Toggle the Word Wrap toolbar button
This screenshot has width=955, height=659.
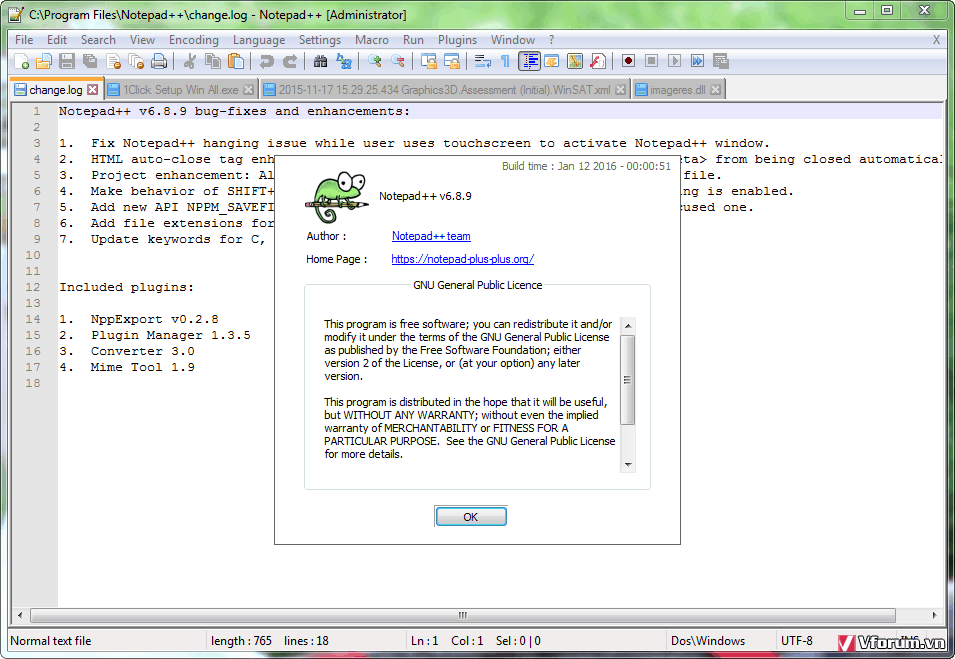click(x=482, y=61)
